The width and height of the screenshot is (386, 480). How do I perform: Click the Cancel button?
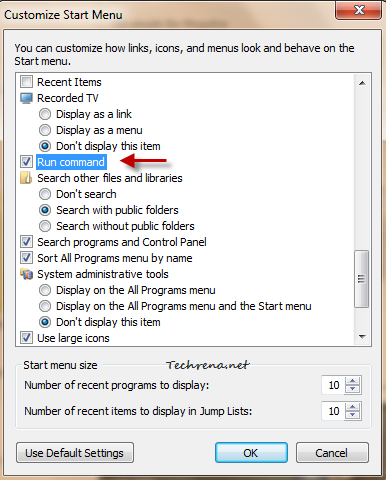332,453
